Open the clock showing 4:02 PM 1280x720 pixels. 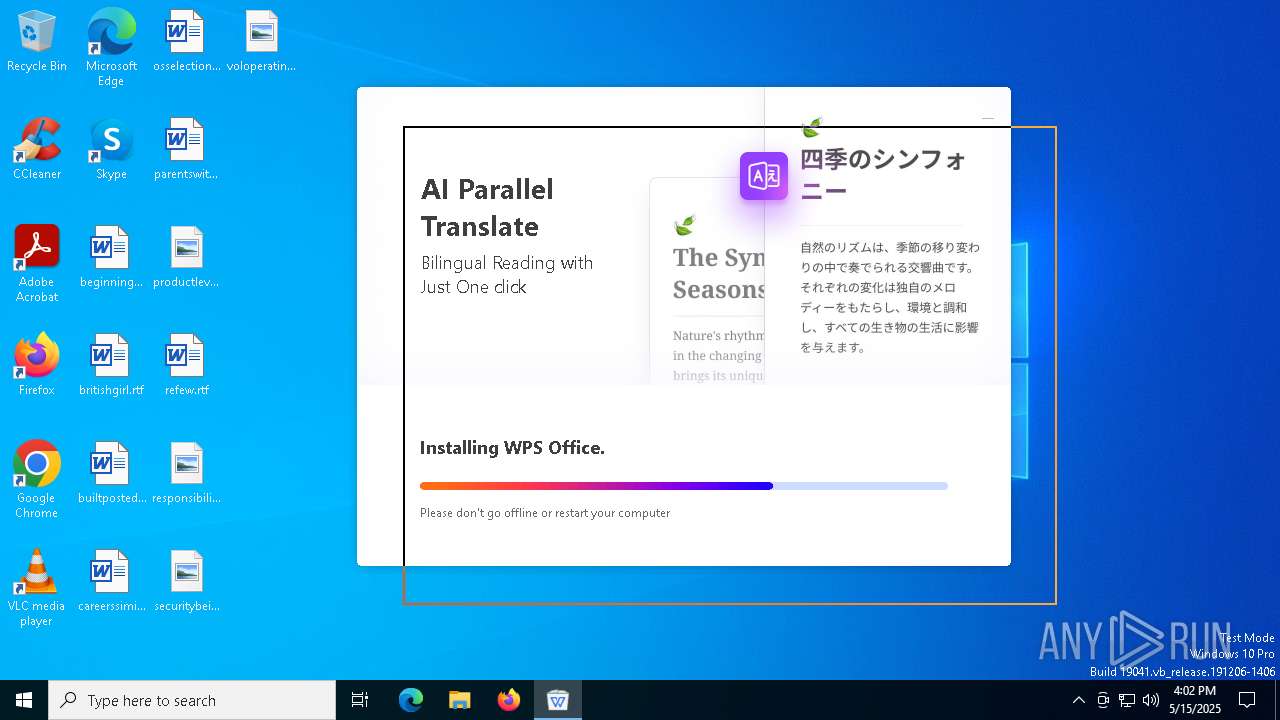pyautogui.click(x=1195, y=700)
